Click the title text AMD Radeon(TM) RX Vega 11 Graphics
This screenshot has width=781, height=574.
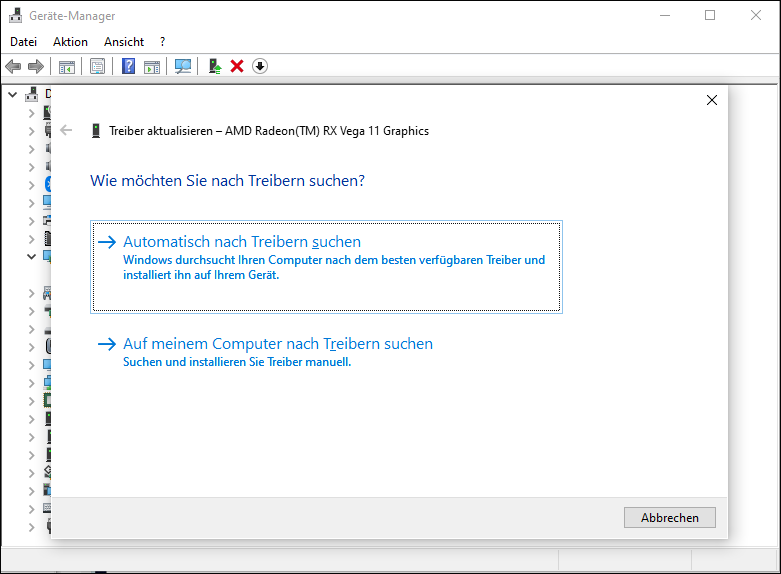click(x=327, y=131)
